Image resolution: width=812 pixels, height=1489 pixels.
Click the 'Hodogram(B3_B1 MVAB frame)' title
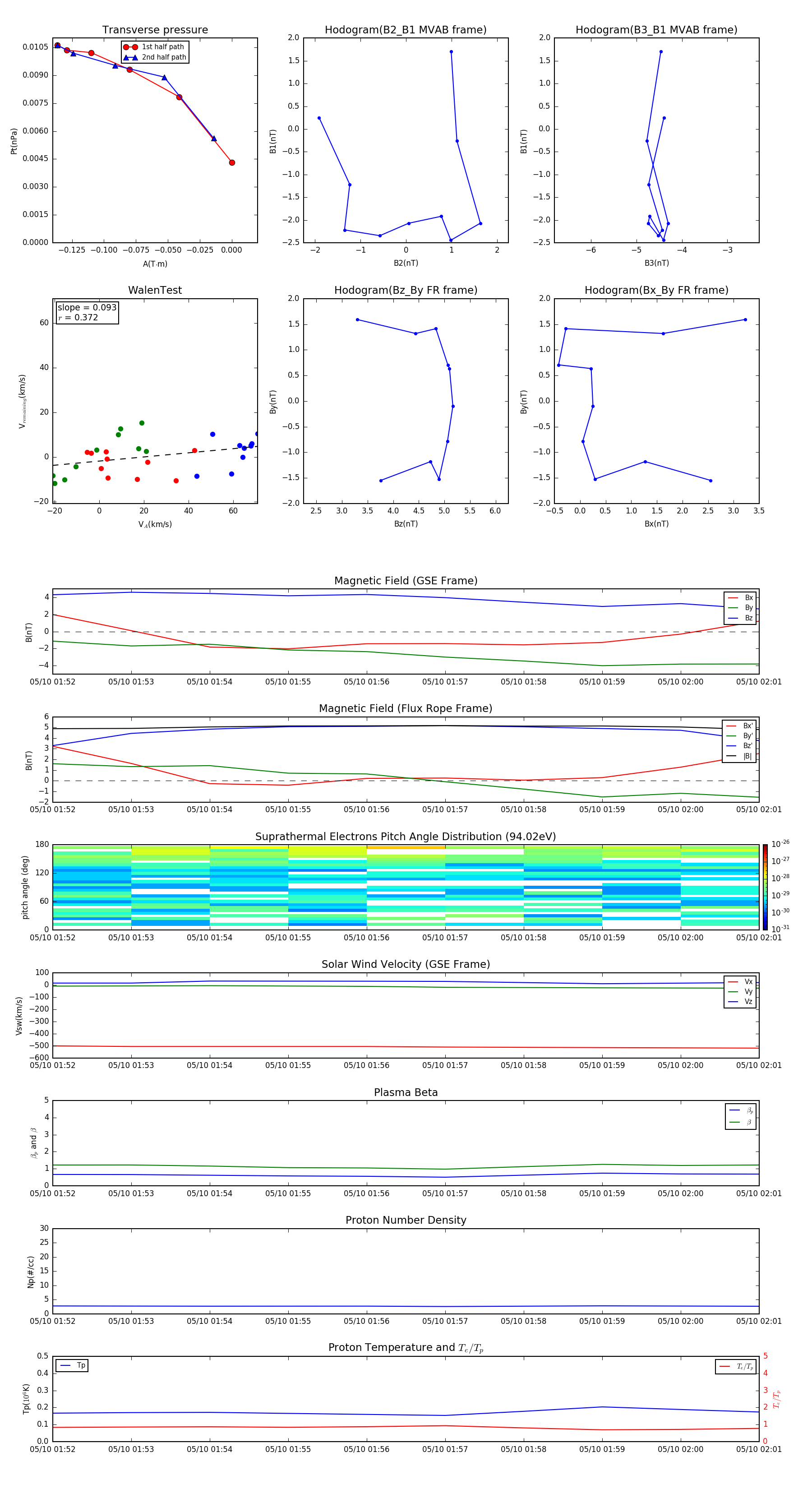[x=656, y=30]
